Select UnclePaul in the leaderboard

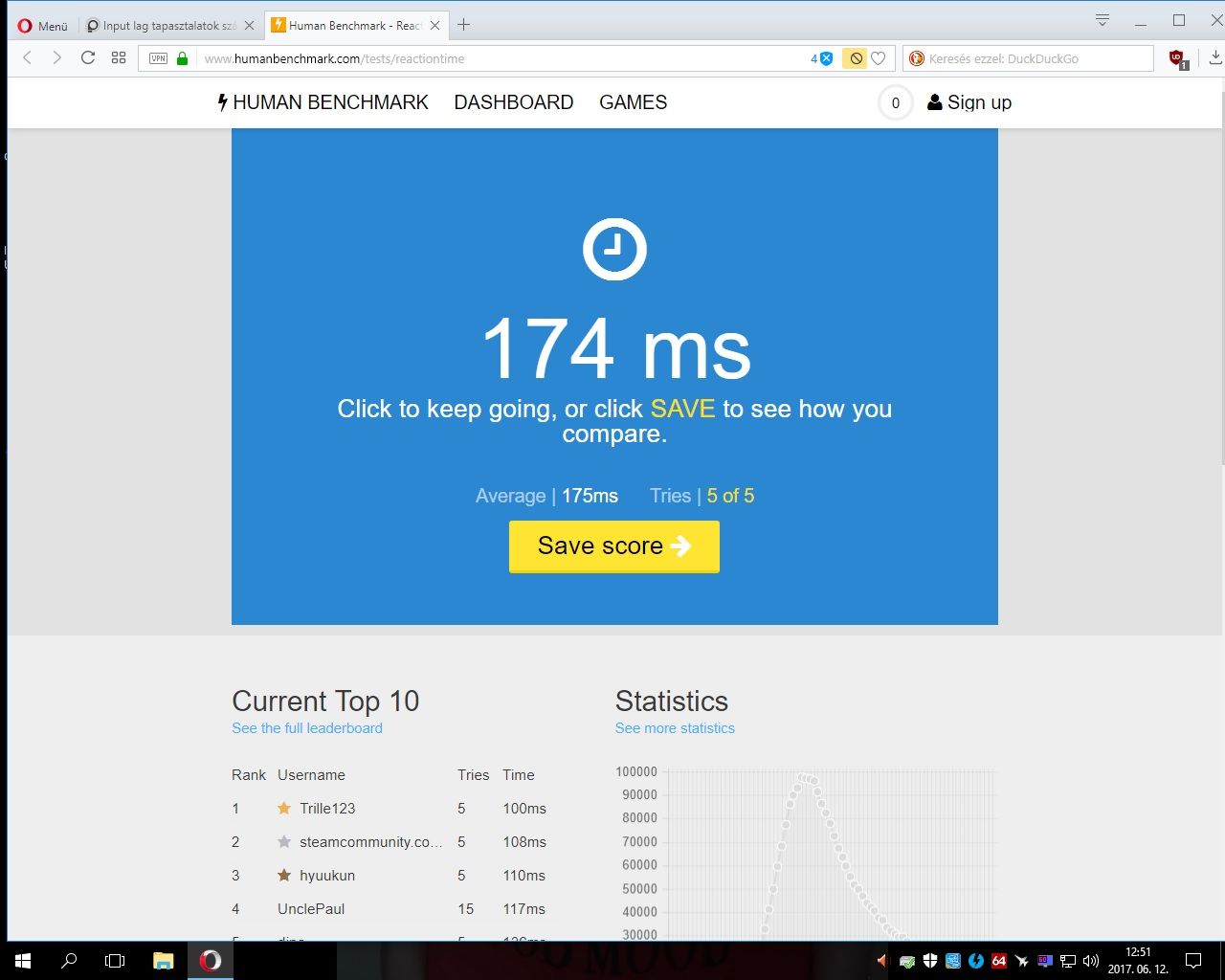click(311, 909)
